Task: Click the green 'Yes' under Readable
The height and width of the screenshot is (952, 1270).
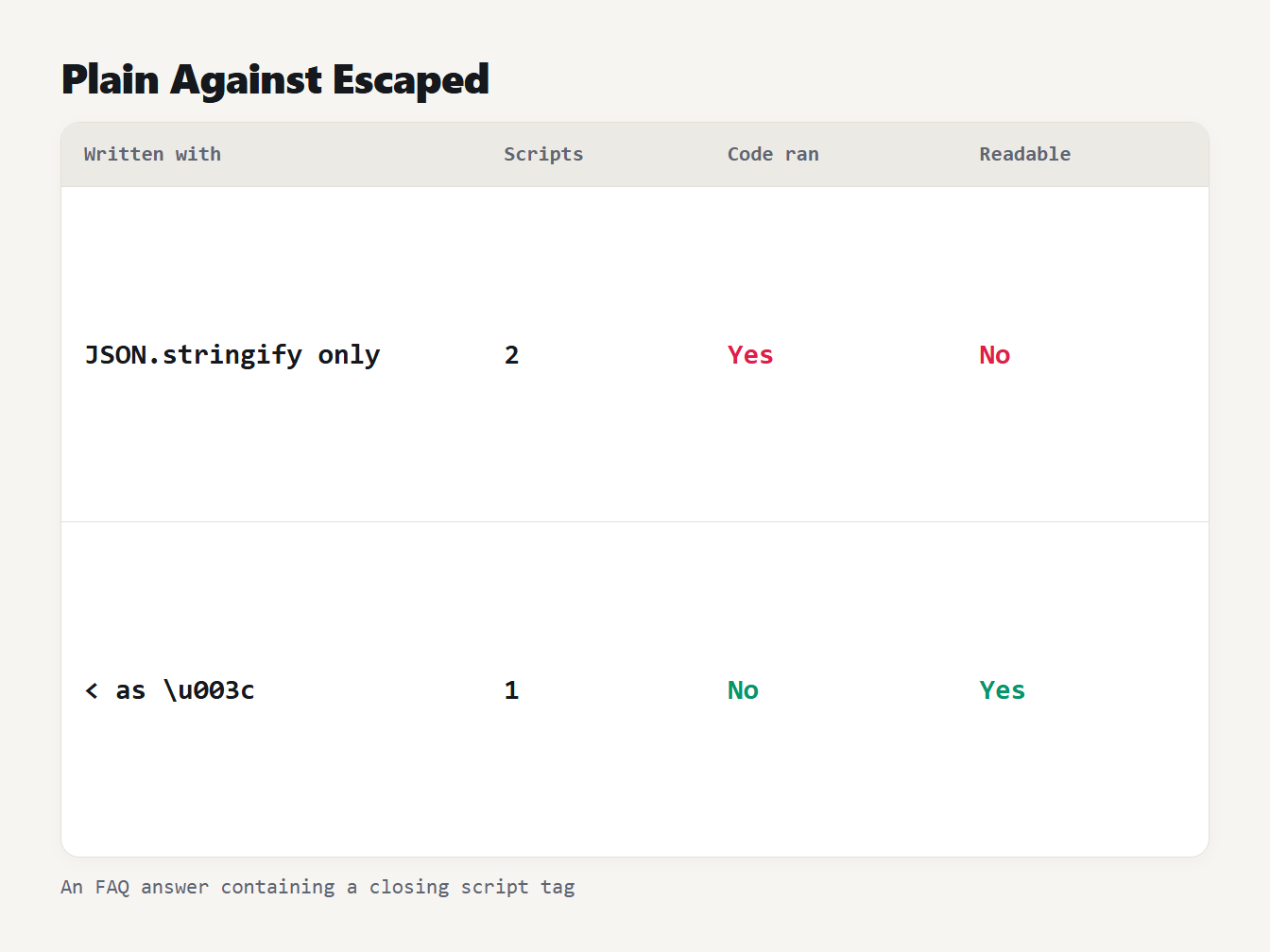Action: (x=1003, y=690)
